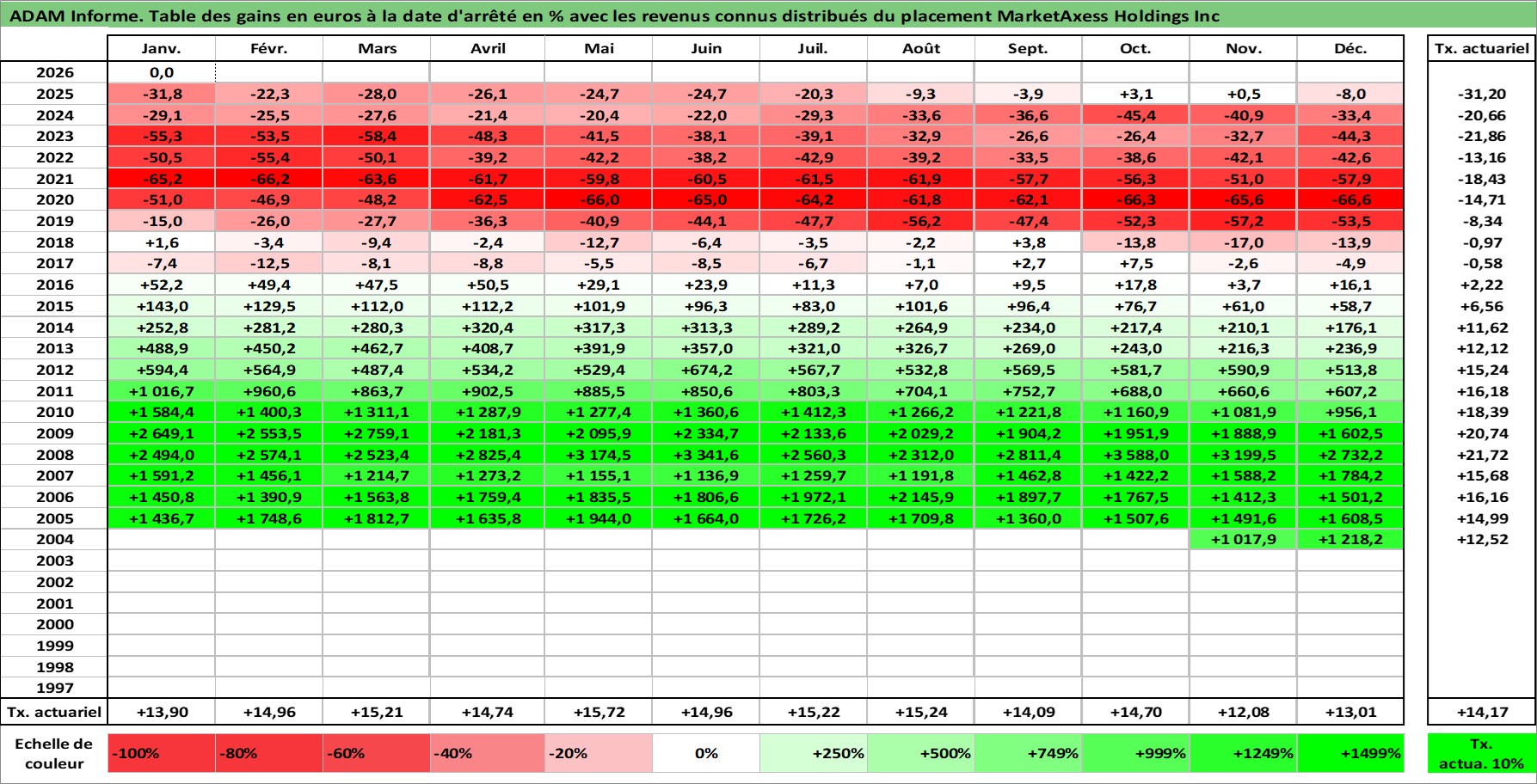Select the 2021 row label
The height and width of the screenshot is (784, 1537).
pos(54,179)
